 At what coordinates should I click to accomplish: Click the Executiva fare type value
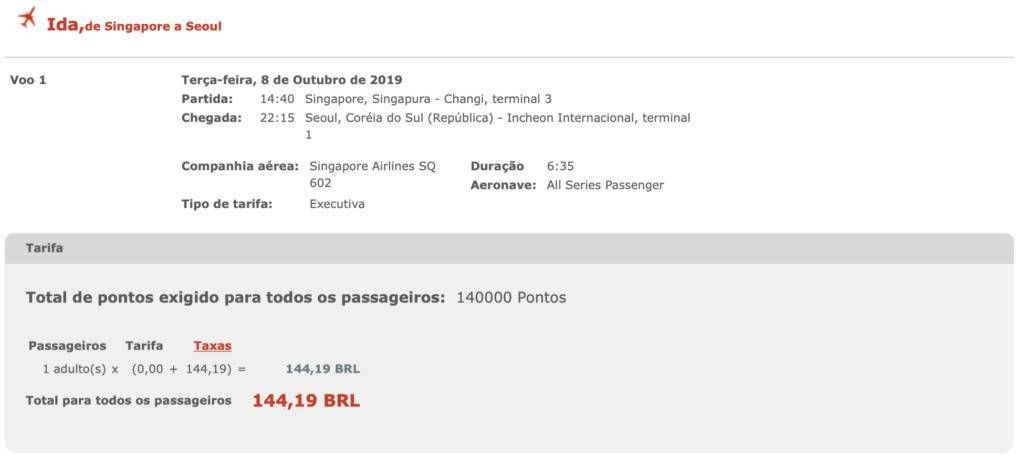[x=337, y=204]
